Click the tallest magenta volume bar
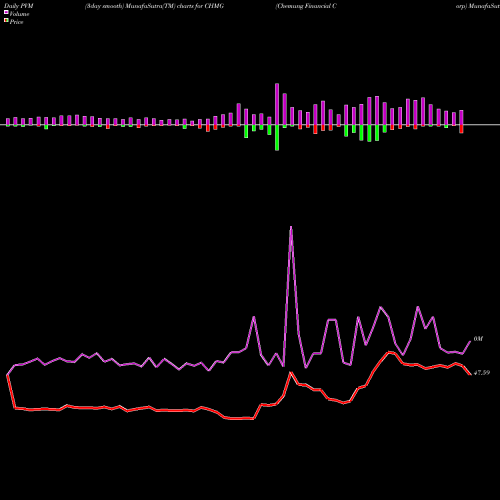Image resolution: width=500 pixels, height=500 pixels. click(277, 104)
